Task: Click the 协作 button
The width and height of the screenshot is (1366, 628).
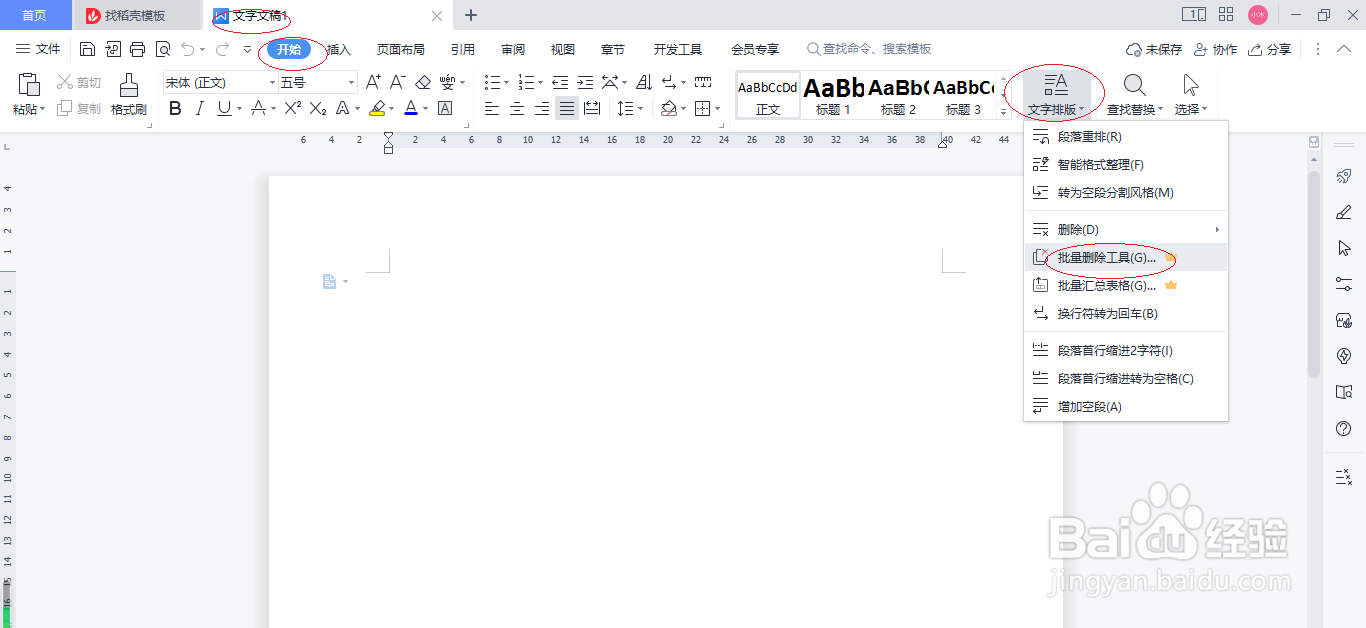Action: coord(1215,48)
